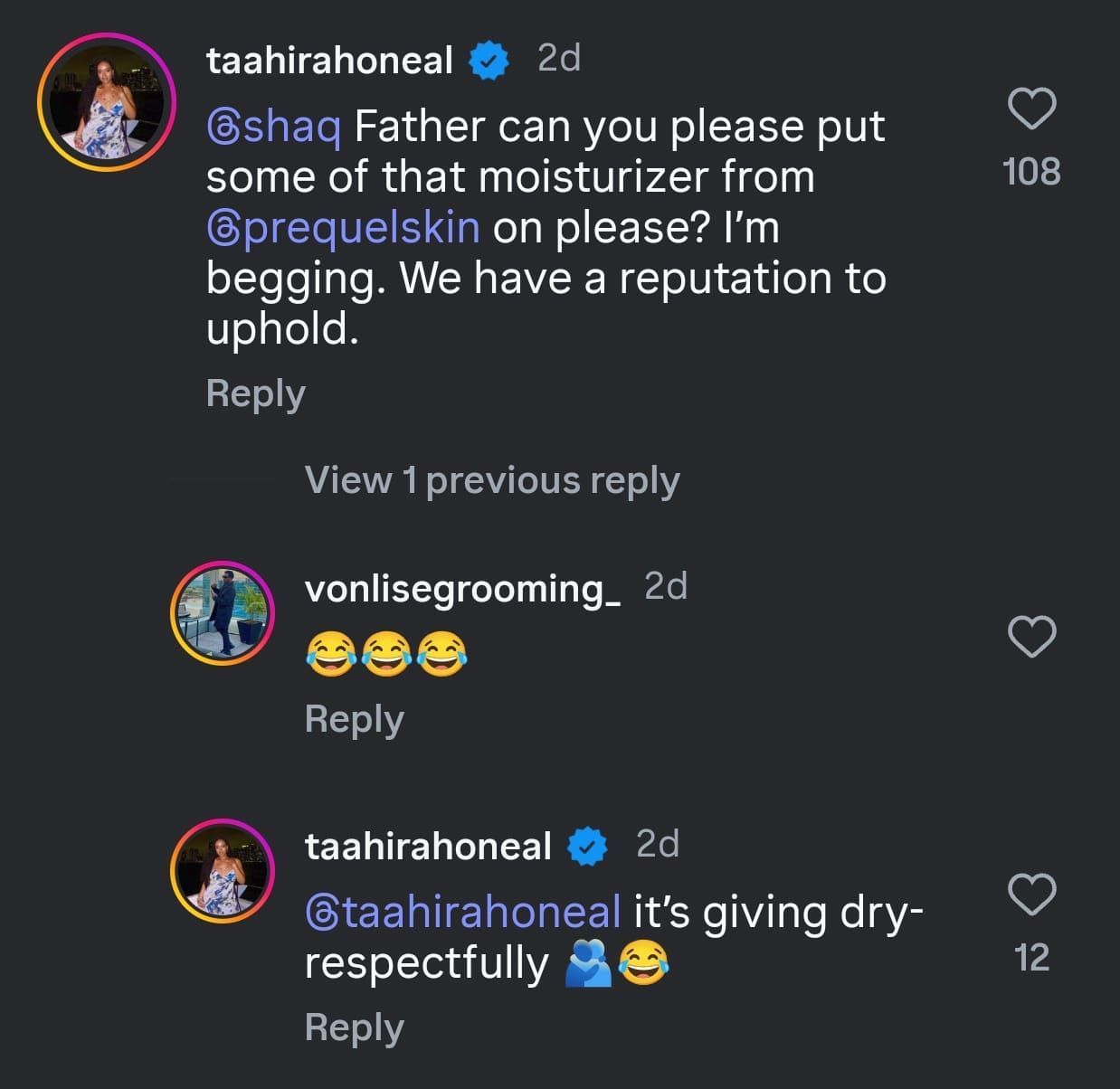The image size is (1120, 1089).
Task: Like taahirahoneal's top comment with heart
Action: click(1031, 109)
